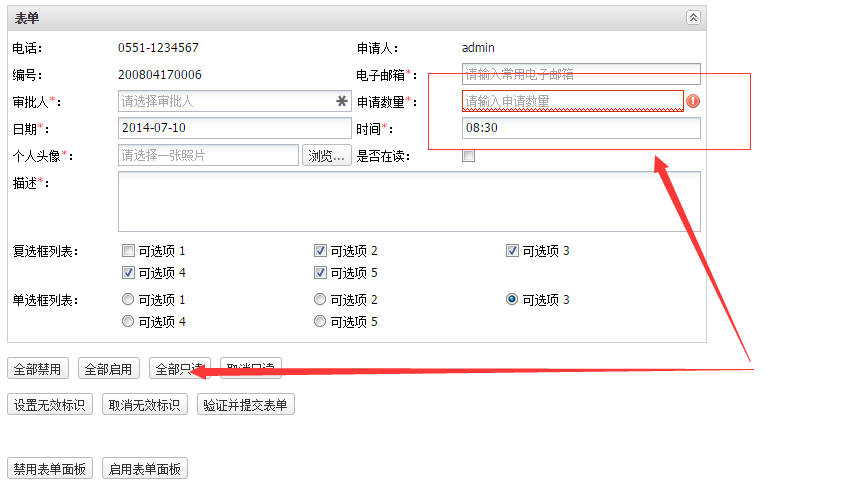Viewport: 846px width, 501px height.
Task: Collapse the 表单 panel with the chevron icon
Action: click(x=693, y=18)
